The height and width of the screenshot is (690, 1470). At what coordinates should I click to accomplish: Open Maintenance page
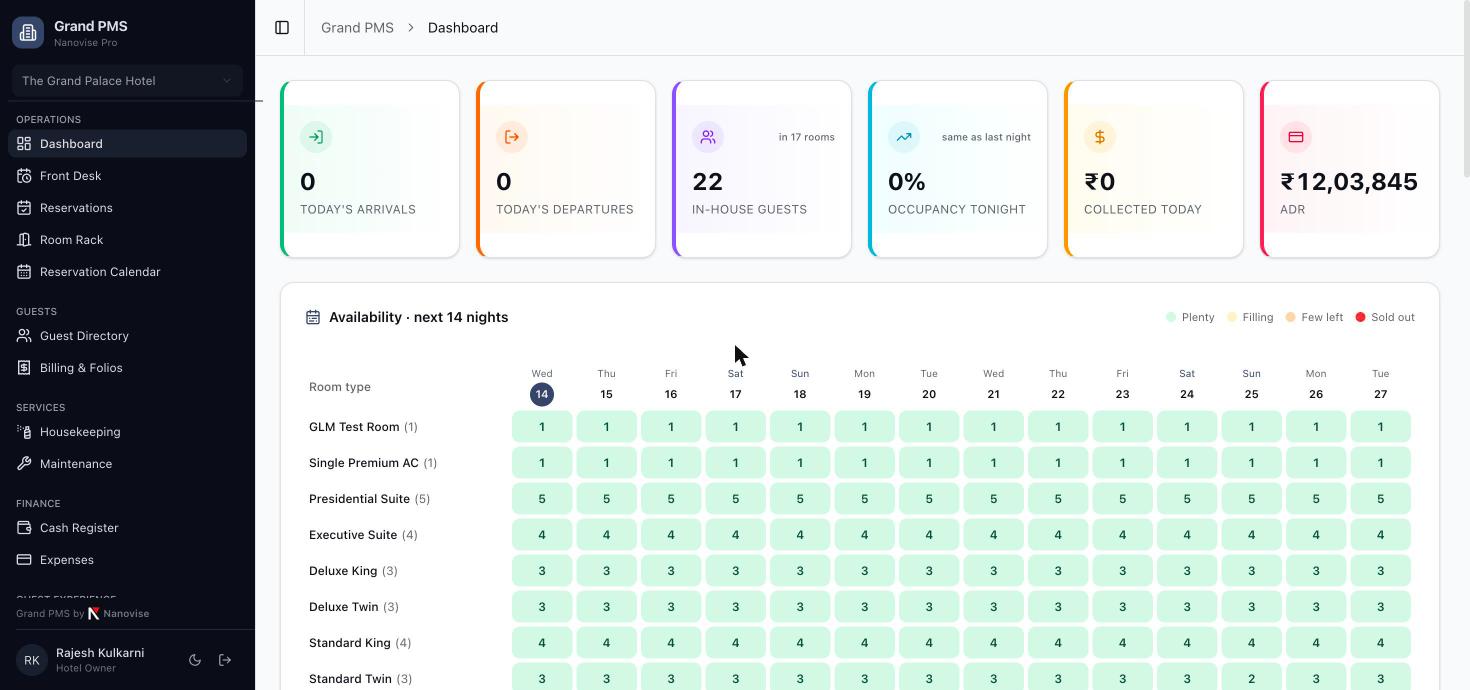tap(127, 464)
